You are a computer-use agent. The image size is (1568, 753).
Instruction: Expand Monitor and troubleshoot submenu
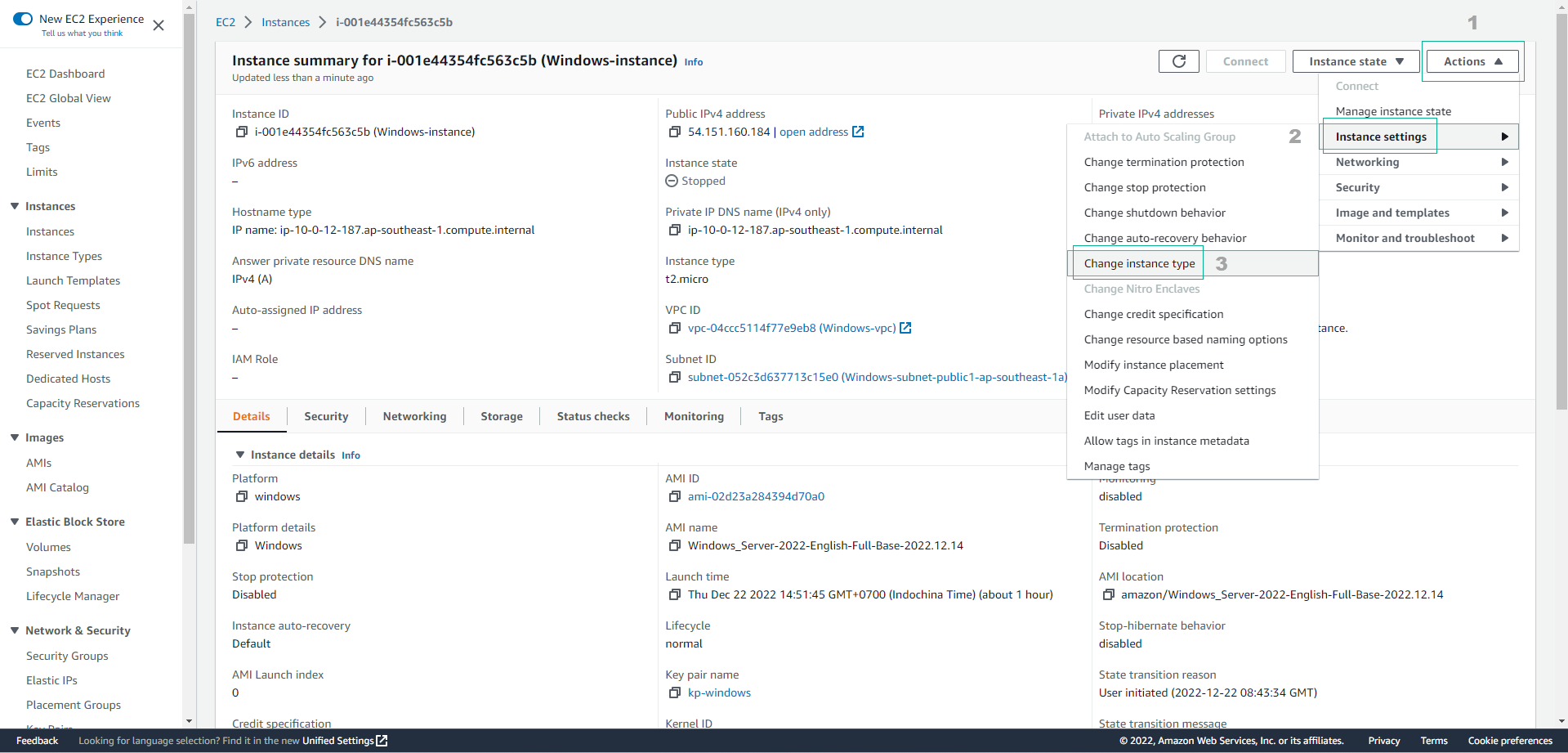(x=1419, y=238)
